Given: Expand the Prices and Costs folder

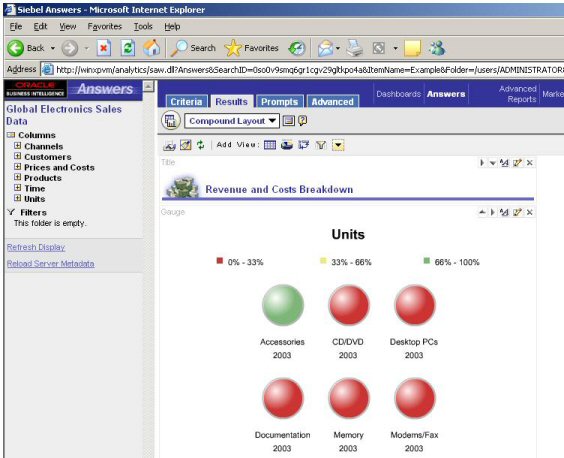Looking at the screenshot, I should coord(17,167).
